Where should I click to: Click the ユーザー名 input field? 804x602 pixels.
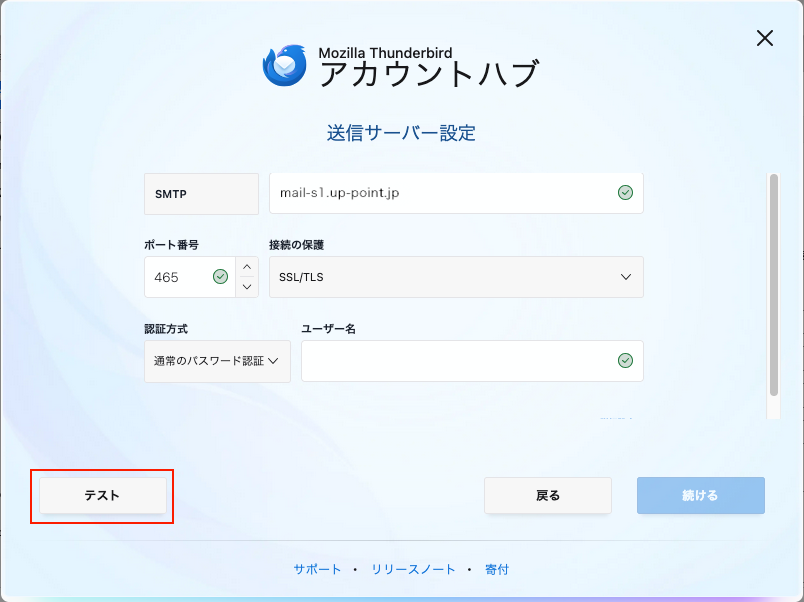point(472,361)
